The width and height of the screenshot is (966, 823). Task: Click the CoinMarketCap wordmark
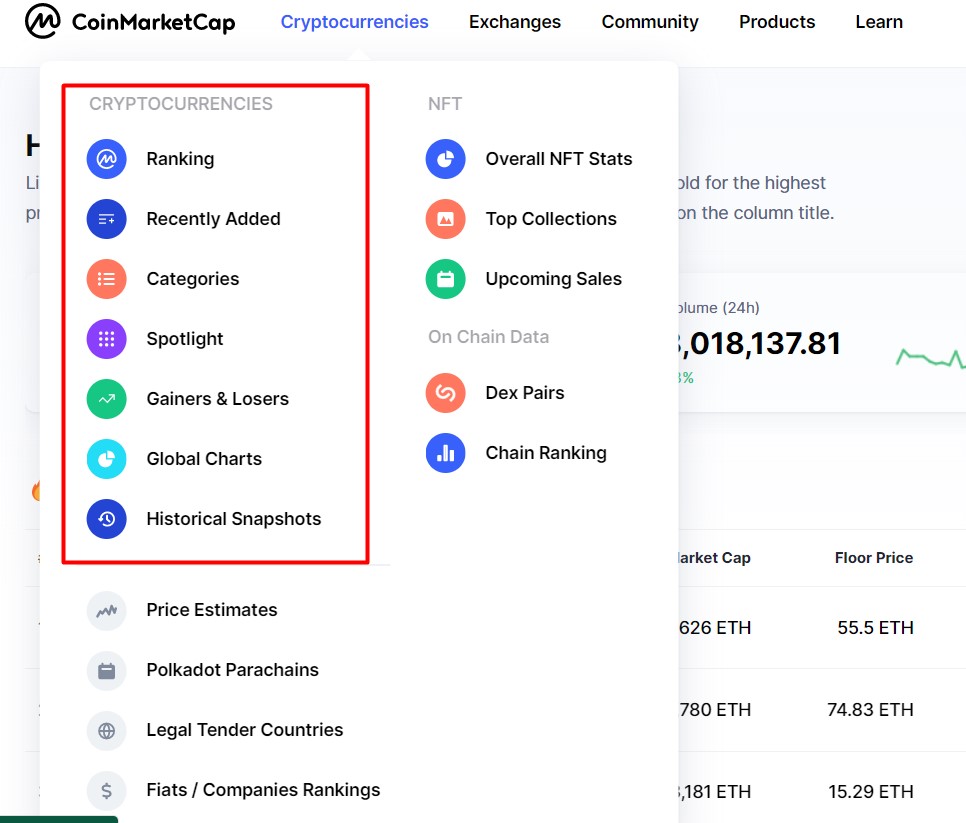(x=153, y=22)
